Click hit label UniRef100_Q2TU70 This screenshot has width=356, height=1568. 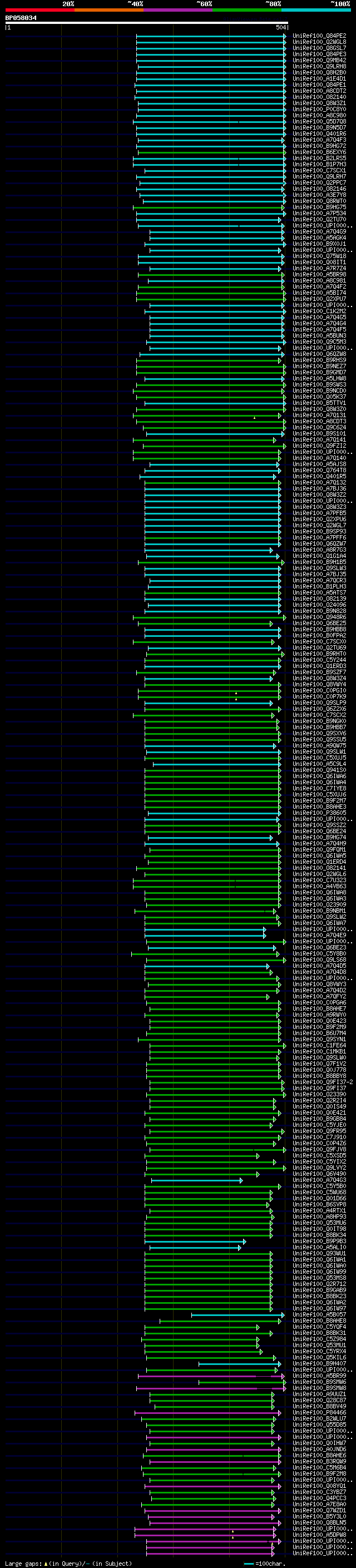tap(319, 220)
